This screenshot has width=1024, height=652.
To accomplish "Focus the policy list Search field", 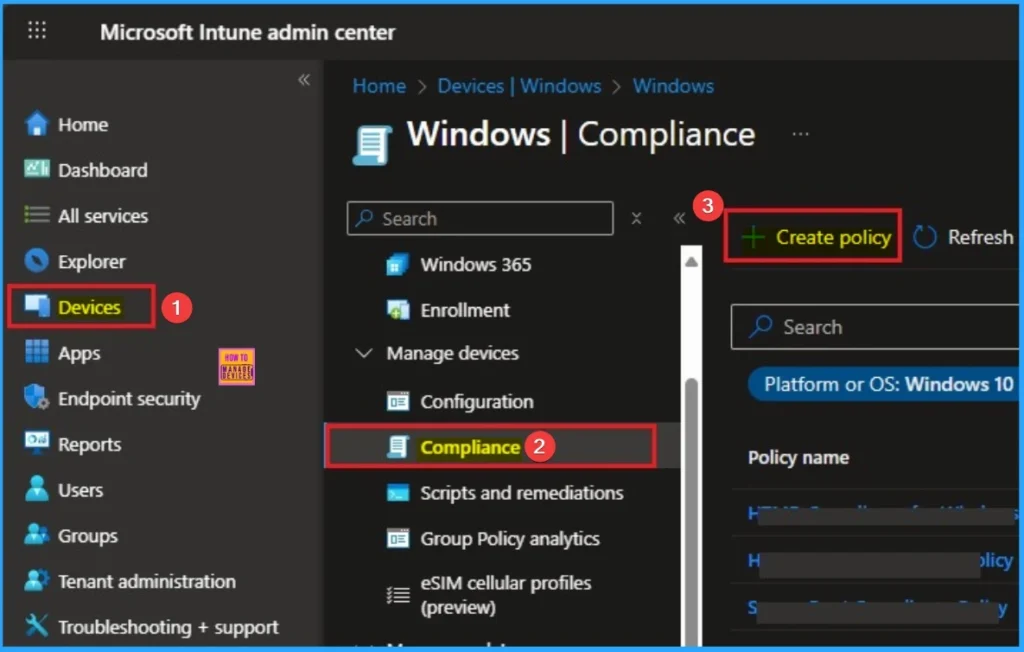I will click(x=874, y=327).
